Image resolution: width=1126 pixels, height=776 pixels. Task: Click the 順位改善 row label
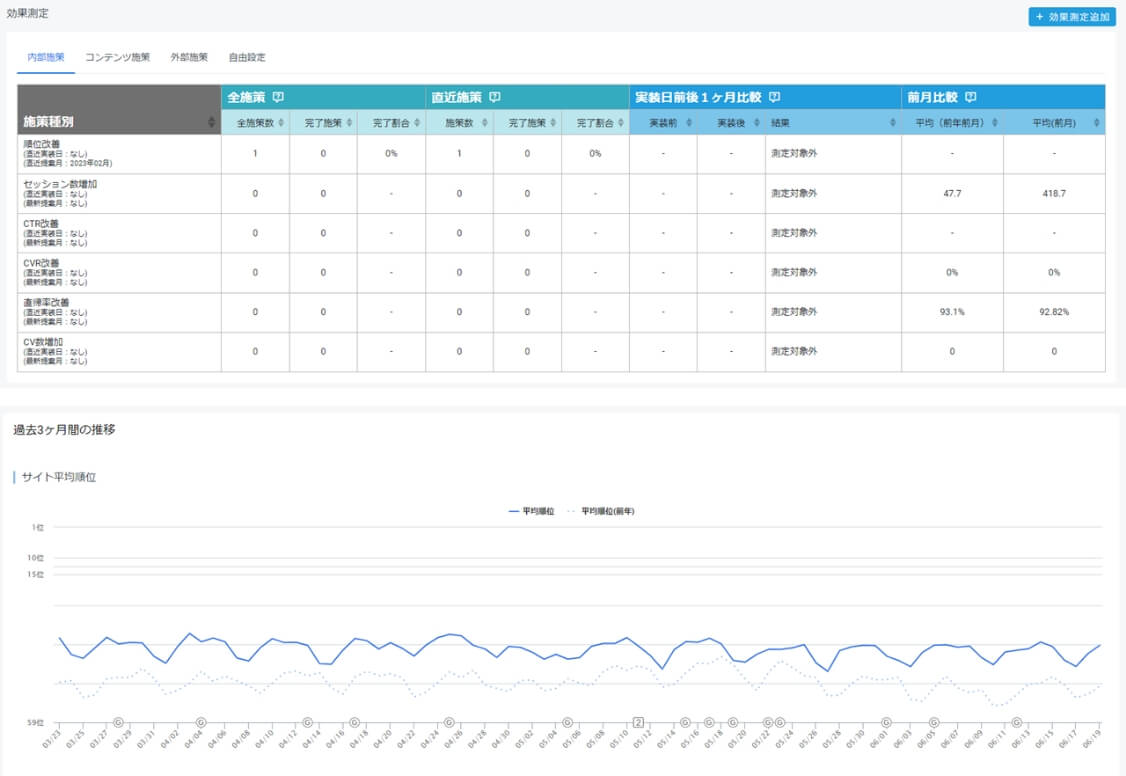41,143
